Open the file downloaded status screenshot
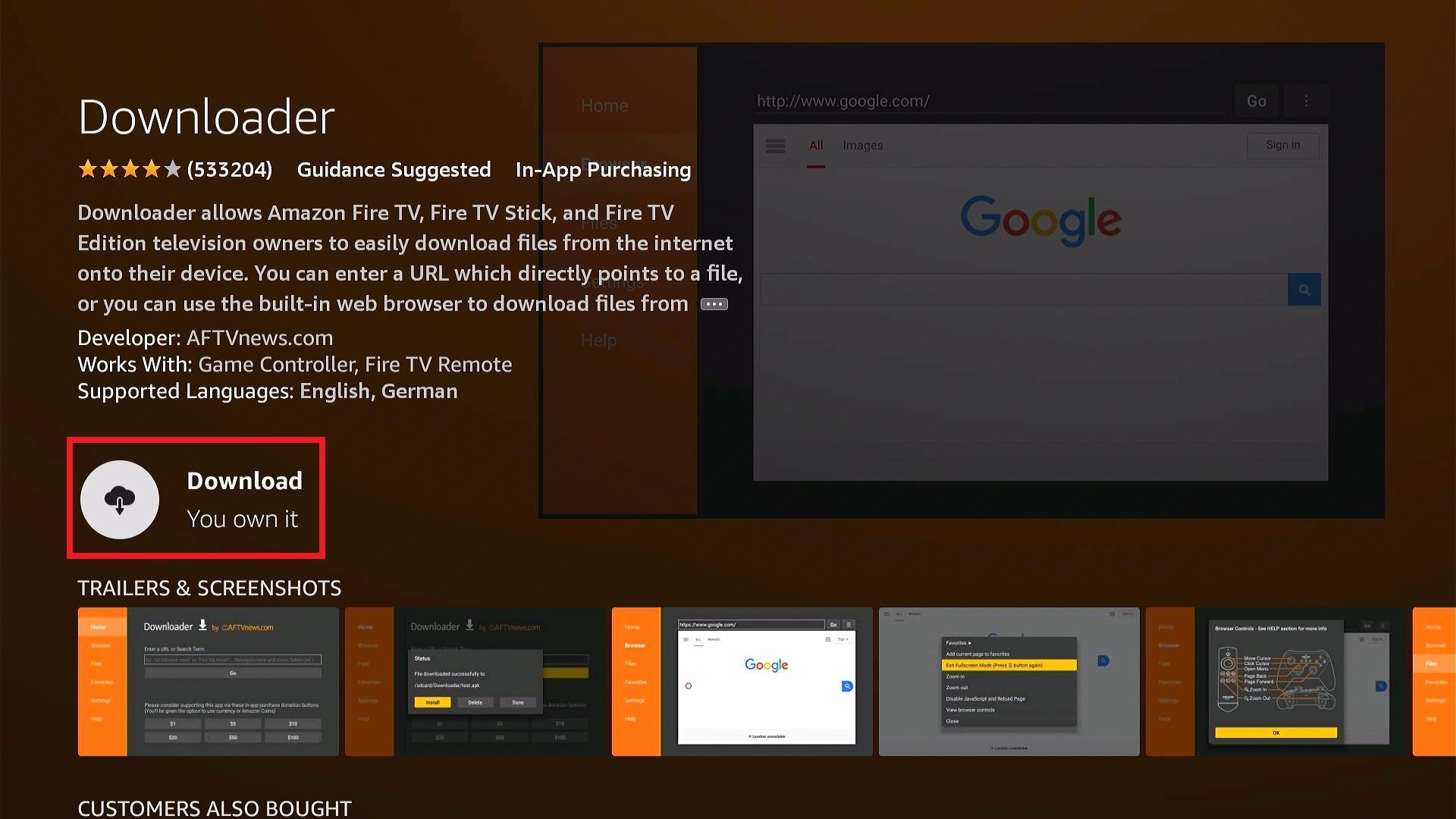This screenshot has width=1456, height=819. 475,681
